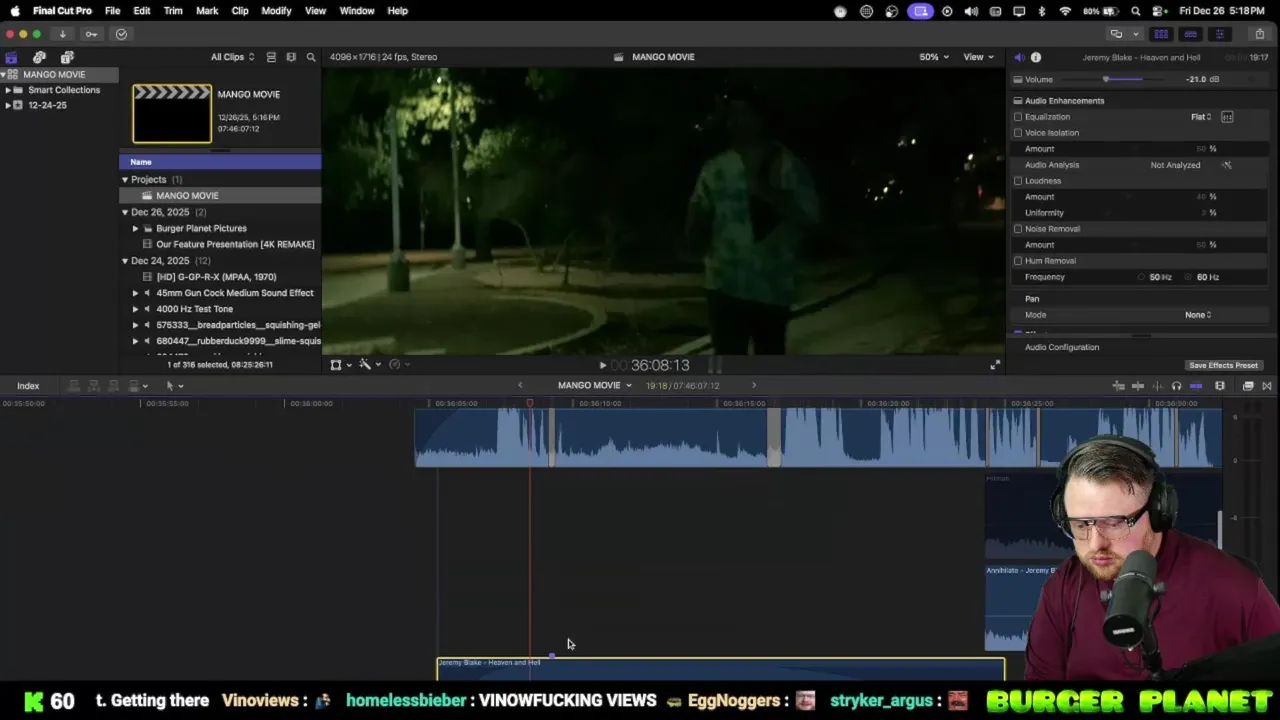The height and width of the screenshot is (720, 1280).
Task: Open the Window menu
Action: (x=357, y=11)
